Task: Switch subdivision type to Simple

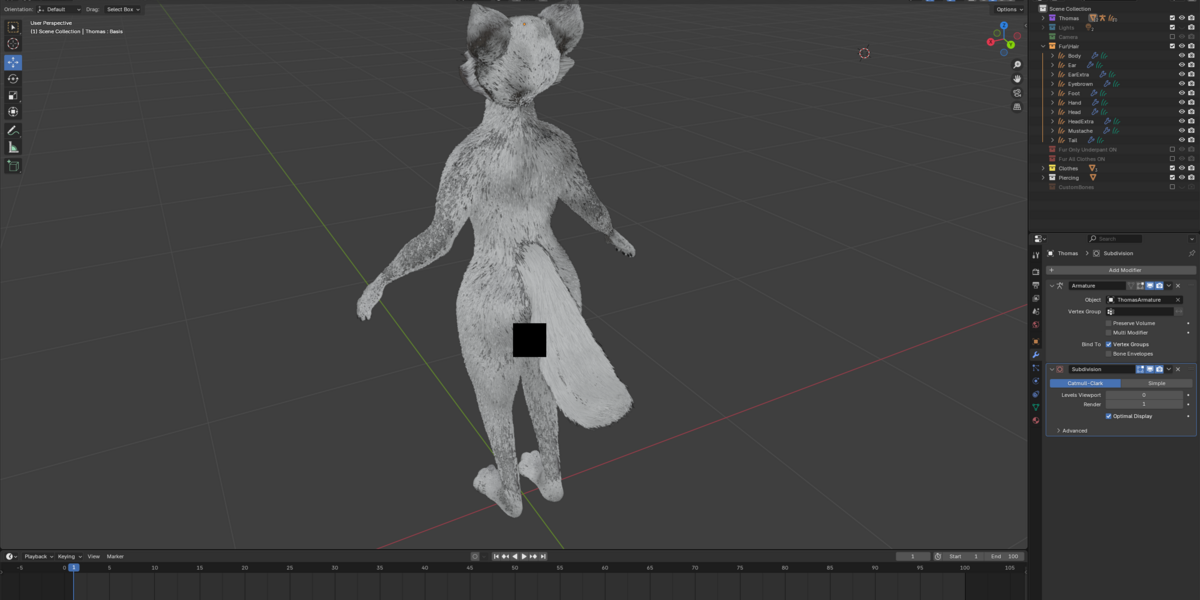Action: coord(1157,383)
